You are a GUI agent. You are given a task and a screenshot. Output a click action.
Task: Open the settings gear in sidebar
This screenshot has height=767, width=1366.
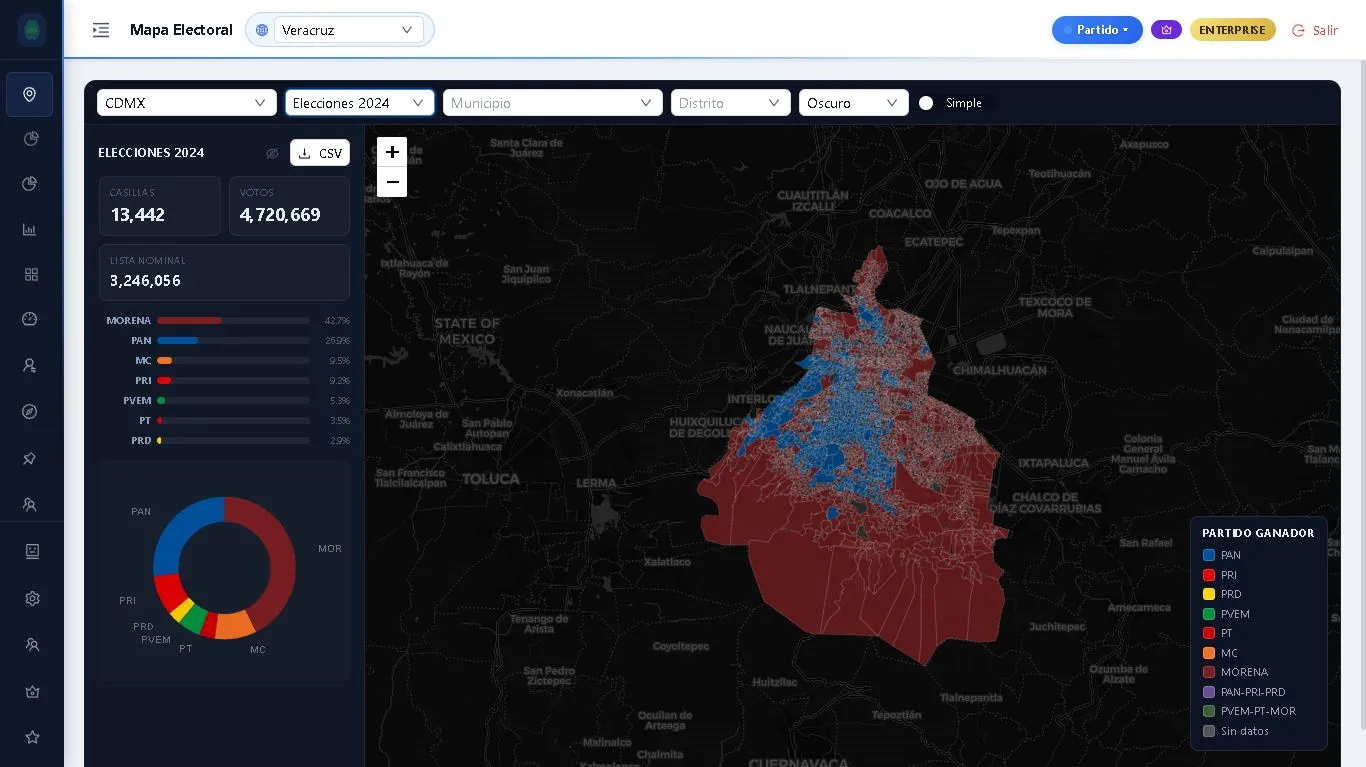[32, 598]
